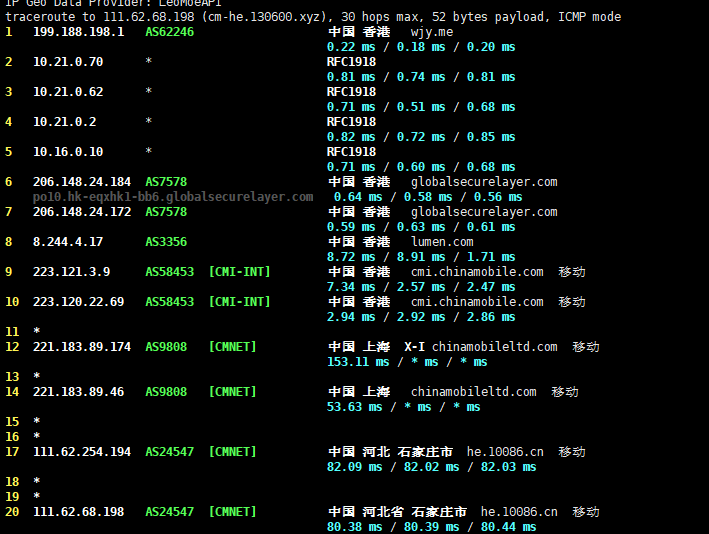Select the IP 221.183.89.46
Image resolution: width=709 pixels, height=534 pixels.
79,392
